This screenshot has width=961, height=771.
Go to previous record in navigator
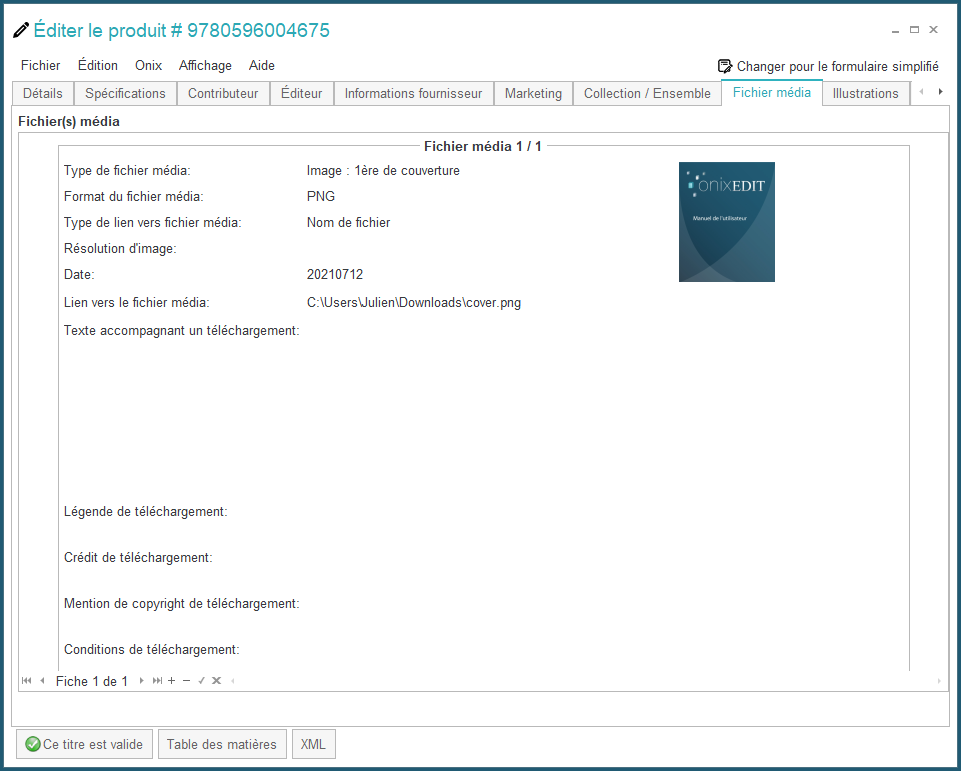[x=42, y=680]
